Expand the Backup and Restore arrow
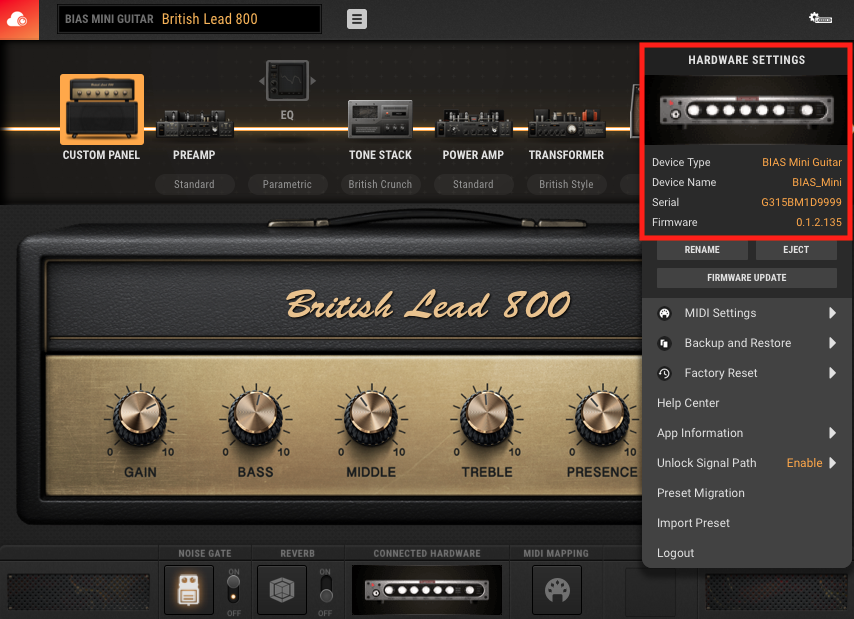 point(832,343)
